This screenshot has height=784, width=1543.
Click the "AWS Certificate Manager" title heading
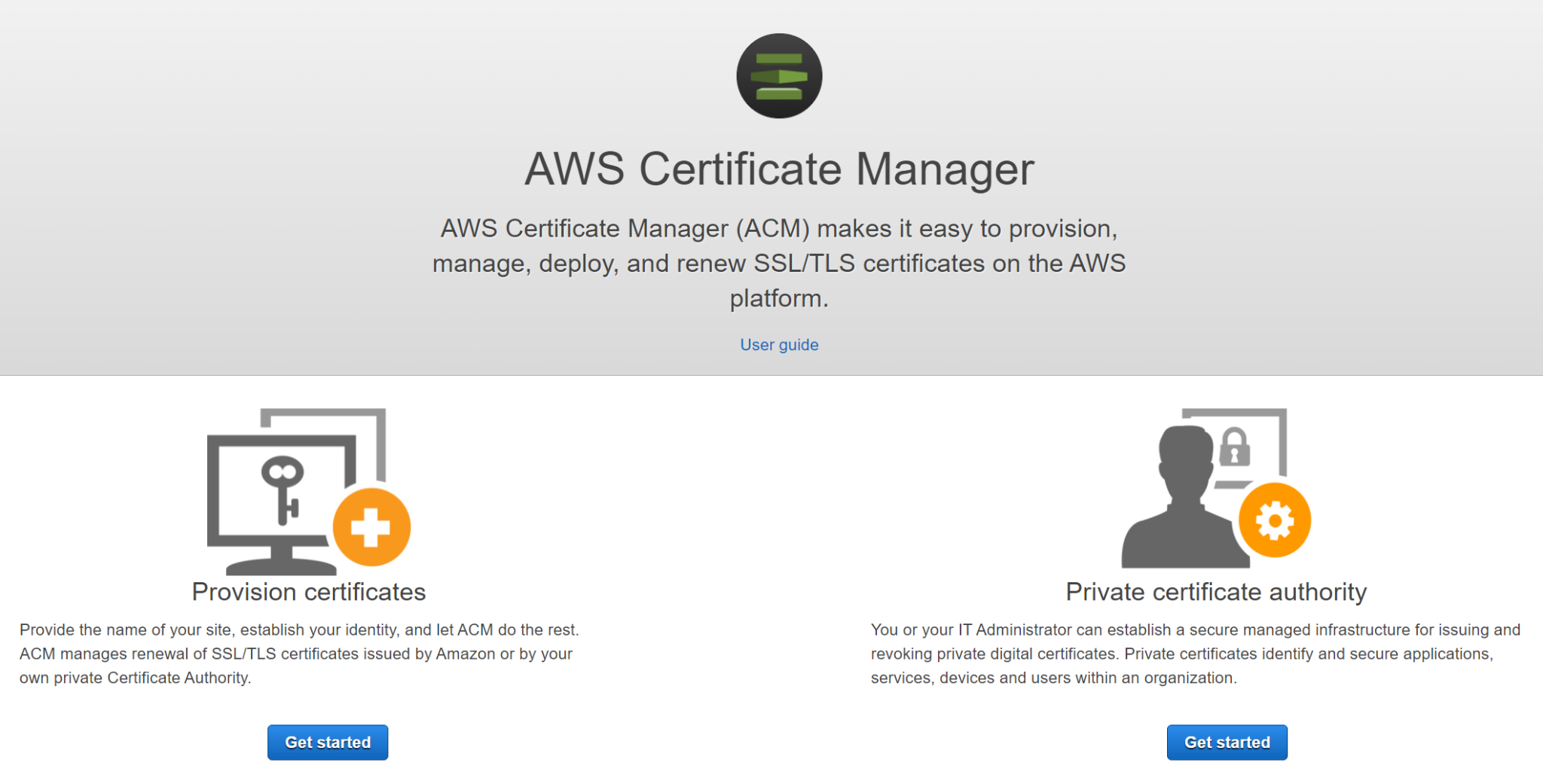click(779, 169)
